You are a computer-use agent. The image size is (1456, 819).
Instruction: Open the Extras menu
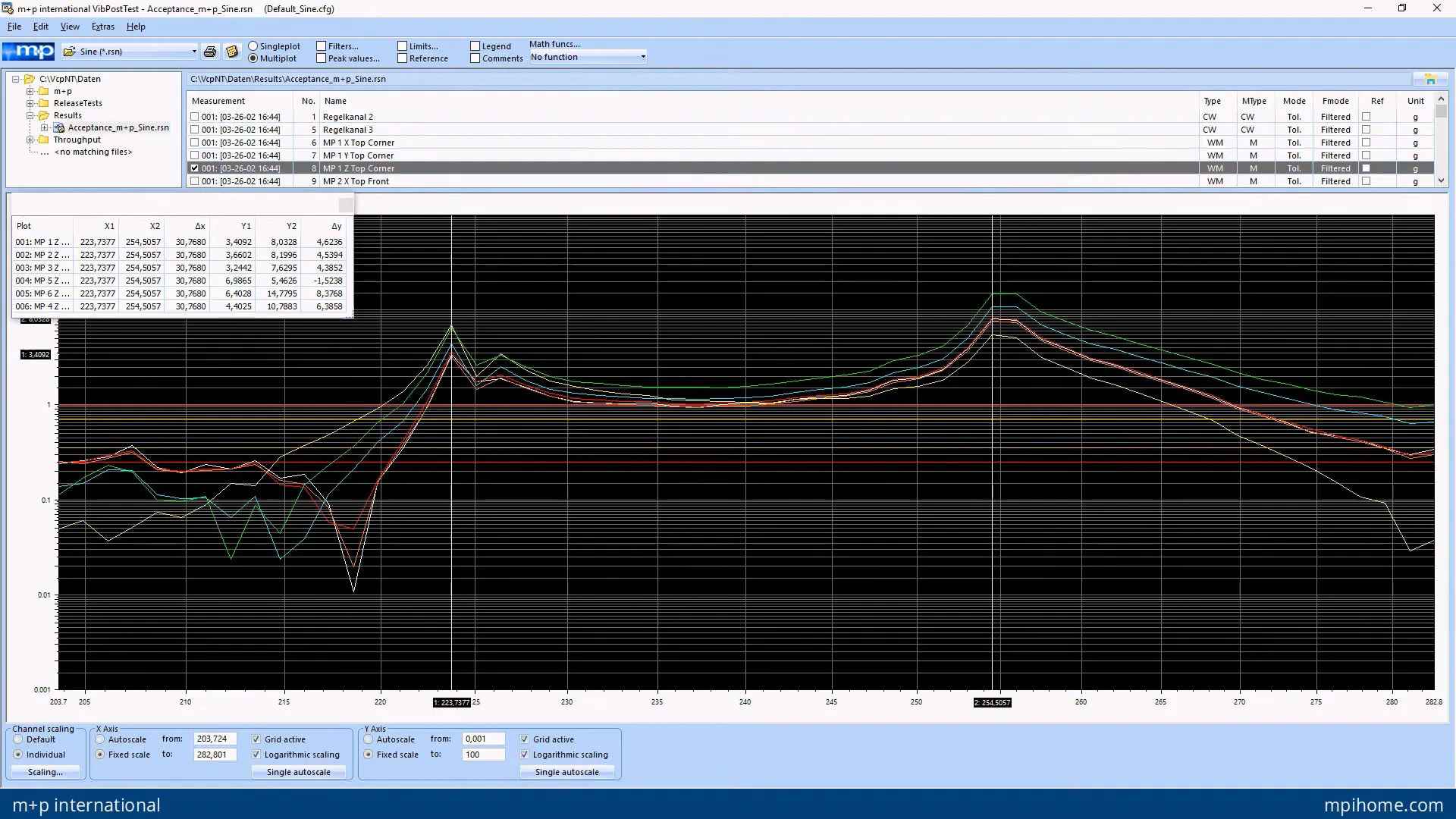pyautogui.click(x=102, y=27)
